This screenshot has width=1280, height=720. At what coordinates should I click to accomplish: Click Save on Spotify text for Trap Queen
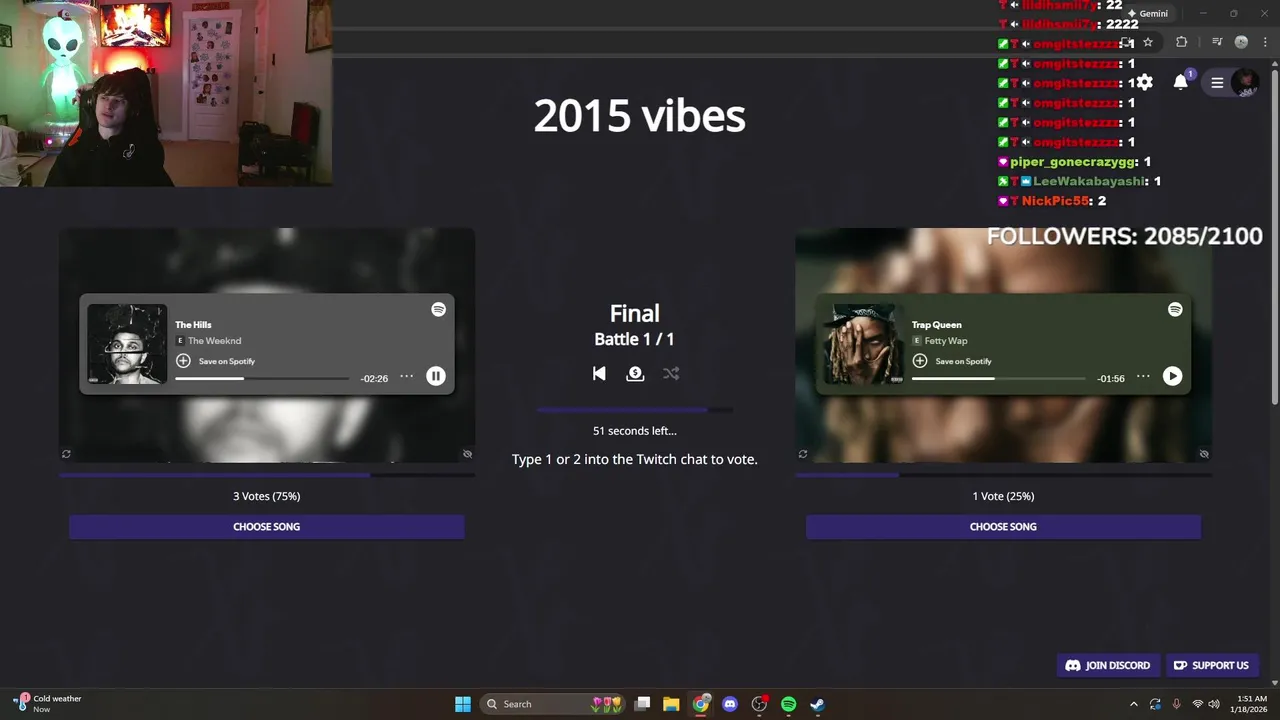[964, 361]
